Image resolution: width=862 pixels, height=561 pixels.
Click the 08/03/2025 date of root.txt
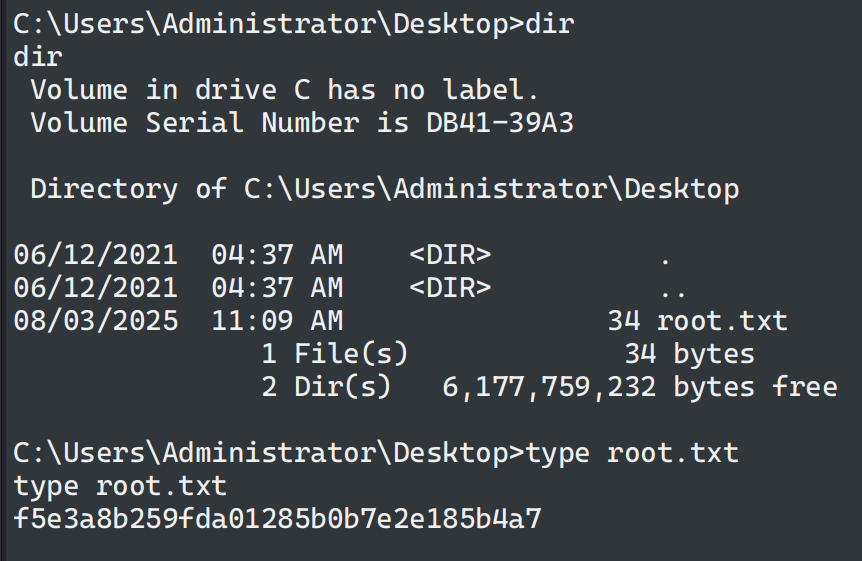point(96,321)
